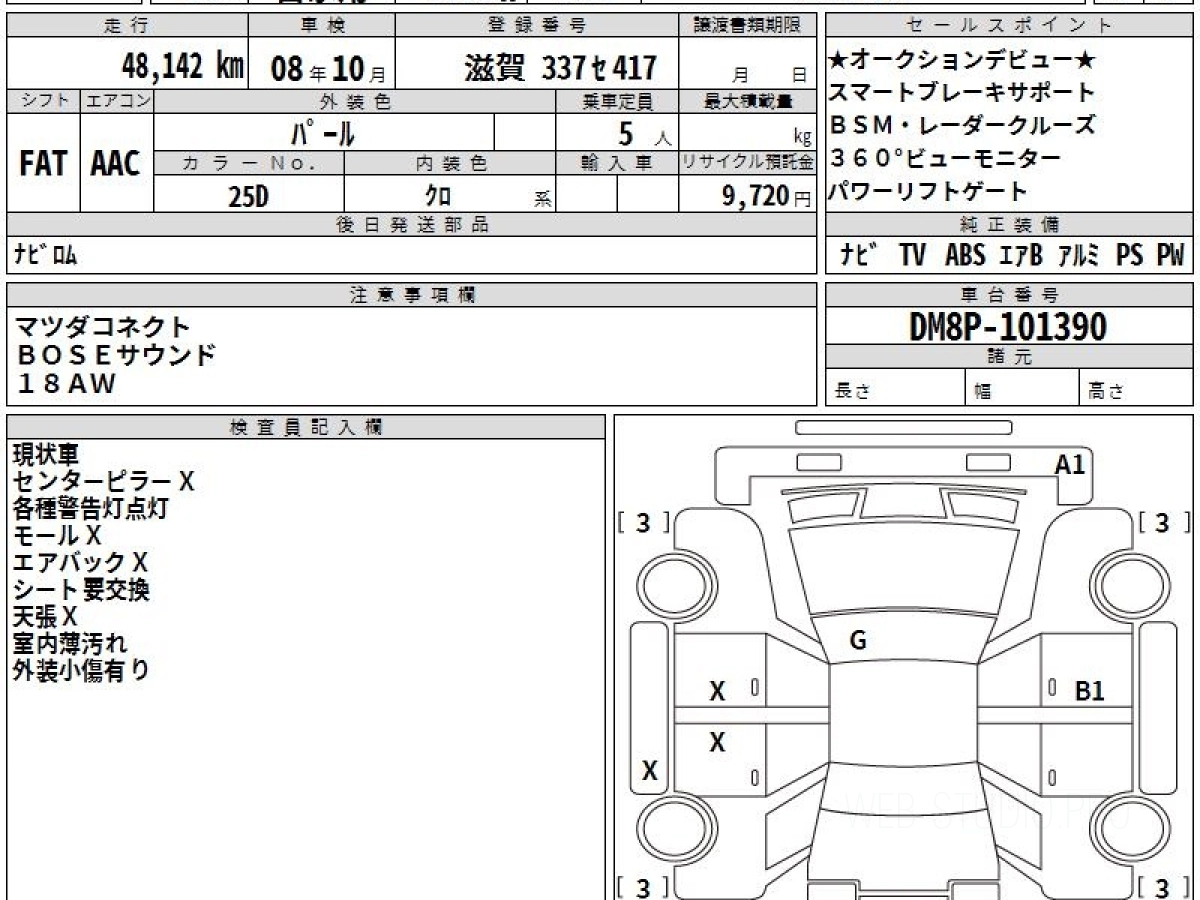Image resolution: width=1200 pixels, height=900 pixels.
Task: Select the マツダコネクト note
Action: (x=102, y=327)
